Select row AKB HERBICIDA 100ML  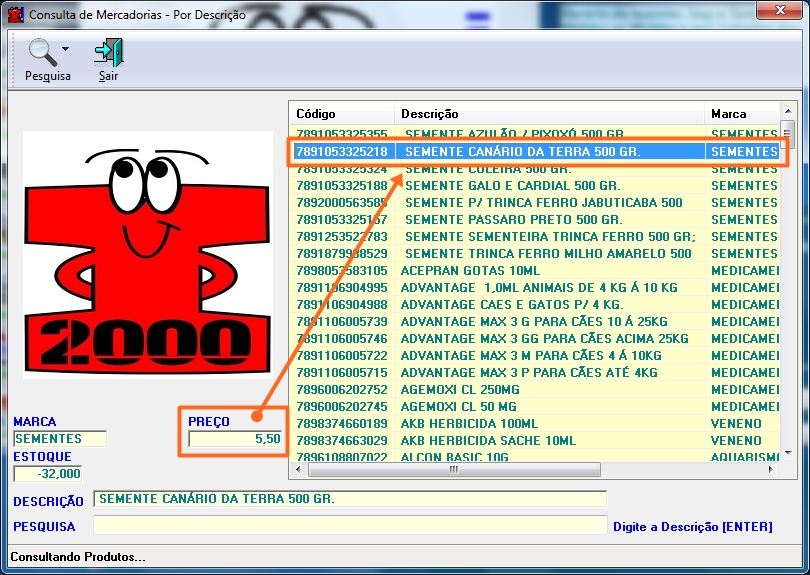(x=536, y=424)
